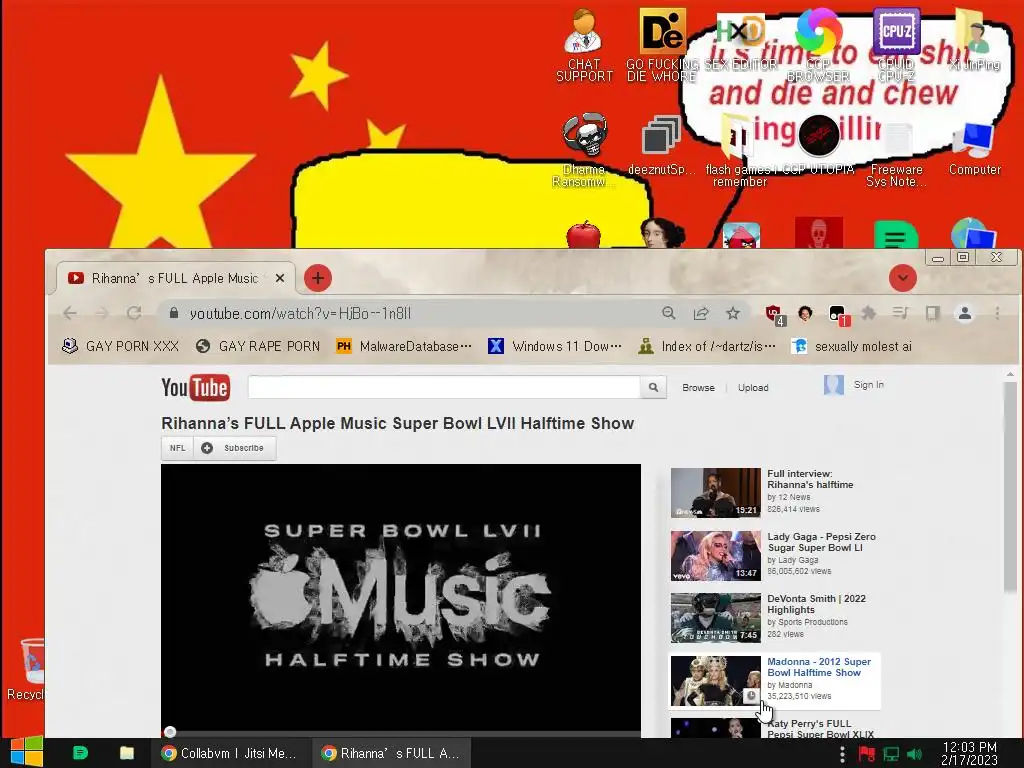Open the Chrome profile avatar button
Image resolution: width=1024 pixels, height=768 pixels.
pyautogui.click(x=965, y=313)
